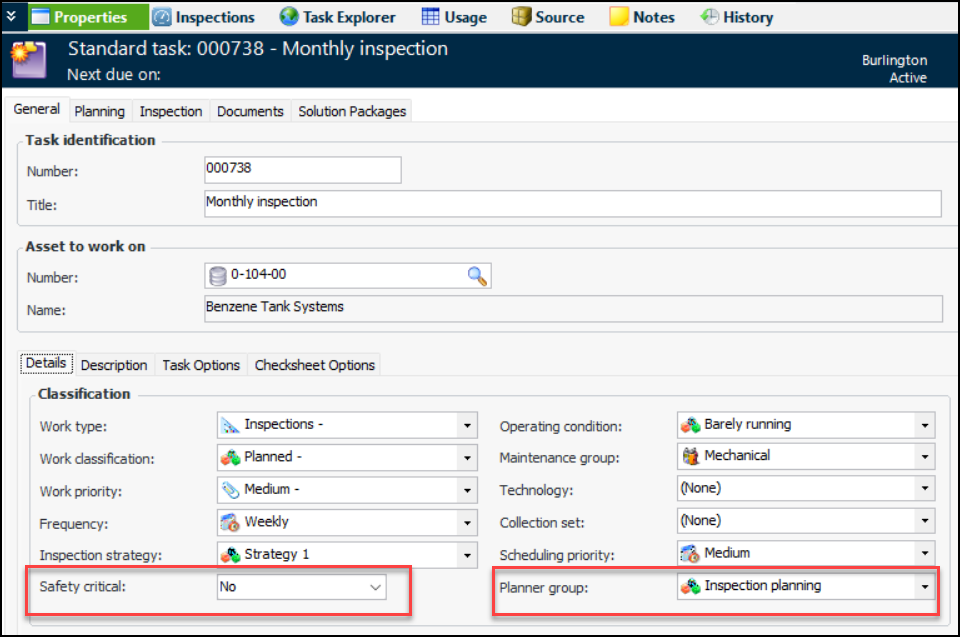Click the task Number input field
960x637 pixels.
point(302,170)
